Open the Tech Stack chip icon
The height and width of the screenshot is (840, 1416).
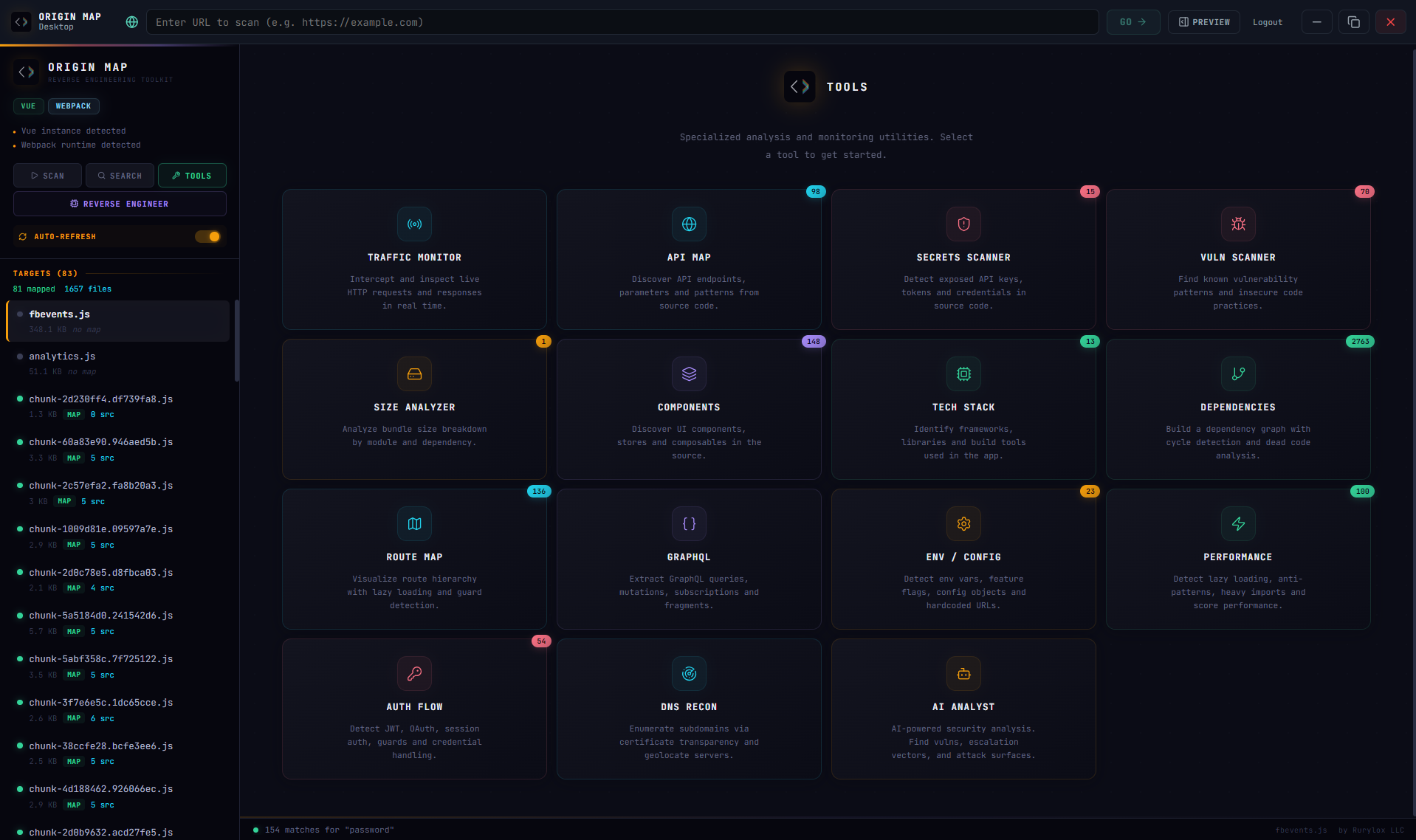pyautogui.click(x=963, y=373)
